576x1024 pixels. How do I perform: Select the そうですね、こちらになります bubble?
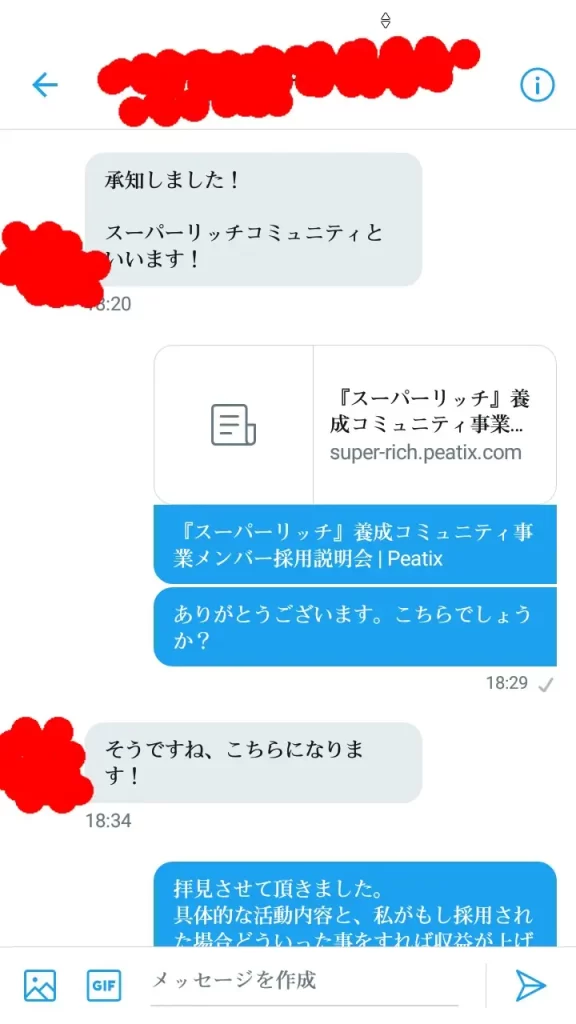coord(253,763)
